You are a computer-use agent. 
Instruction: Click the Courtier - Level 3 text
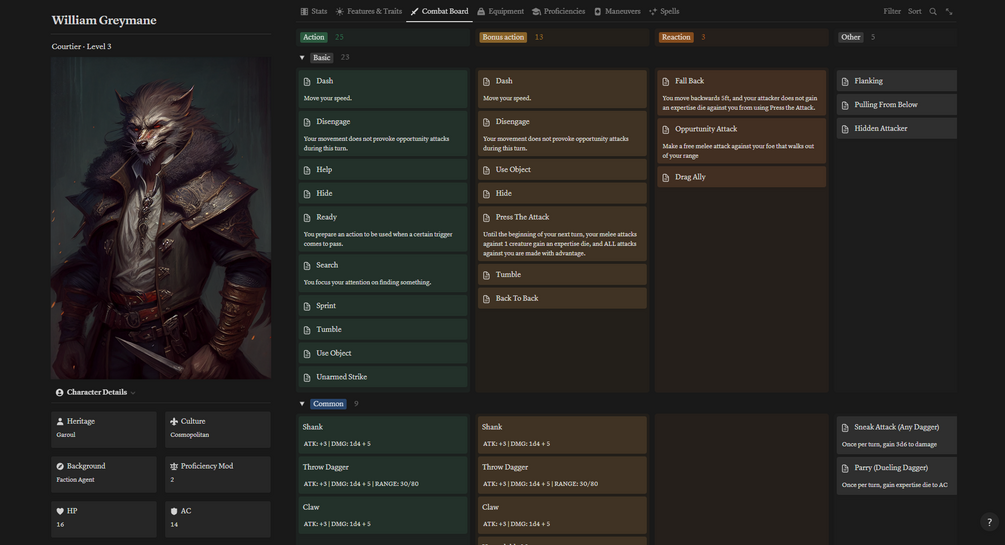coord(81,46)
